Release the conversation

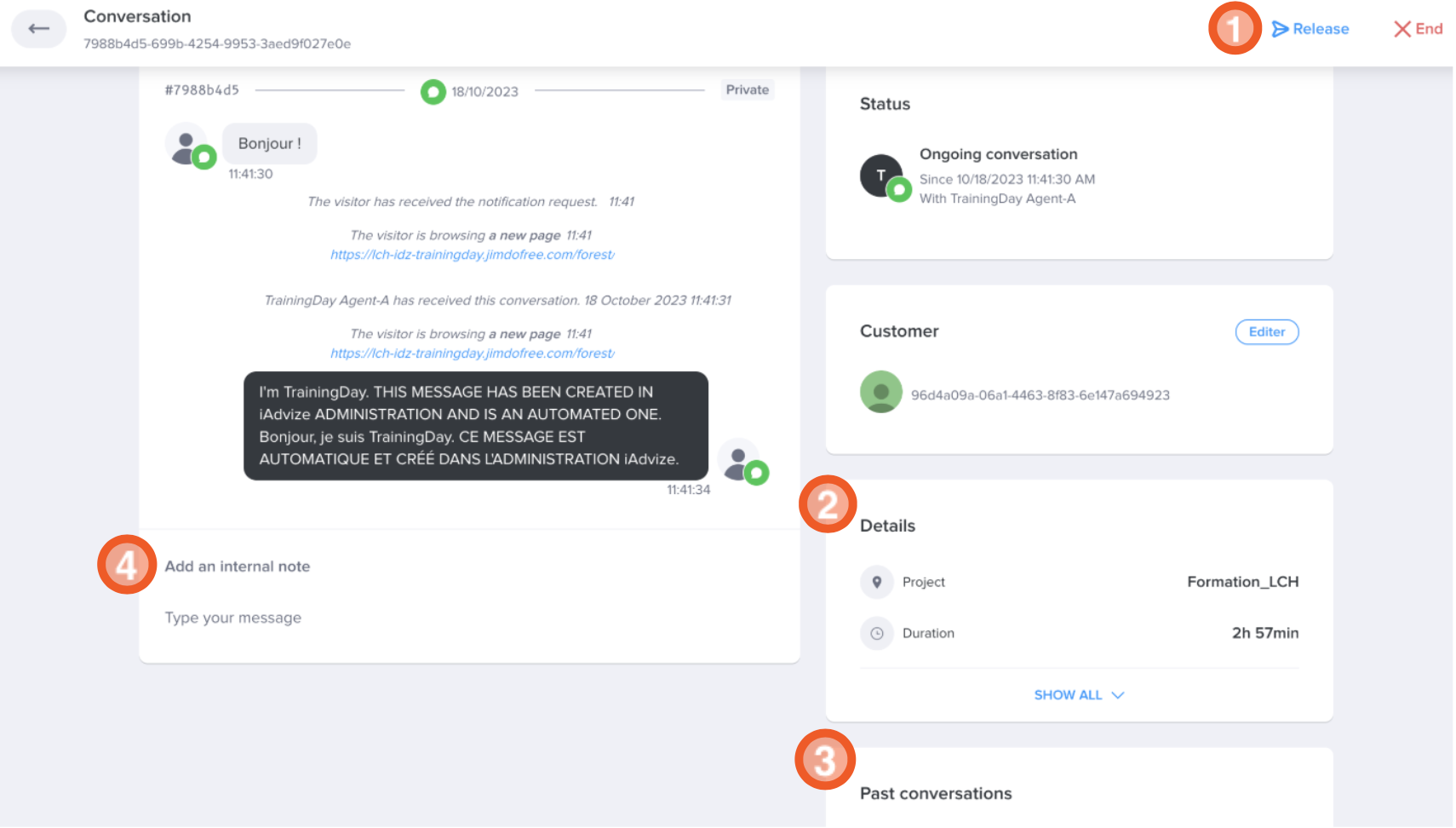1310,29
